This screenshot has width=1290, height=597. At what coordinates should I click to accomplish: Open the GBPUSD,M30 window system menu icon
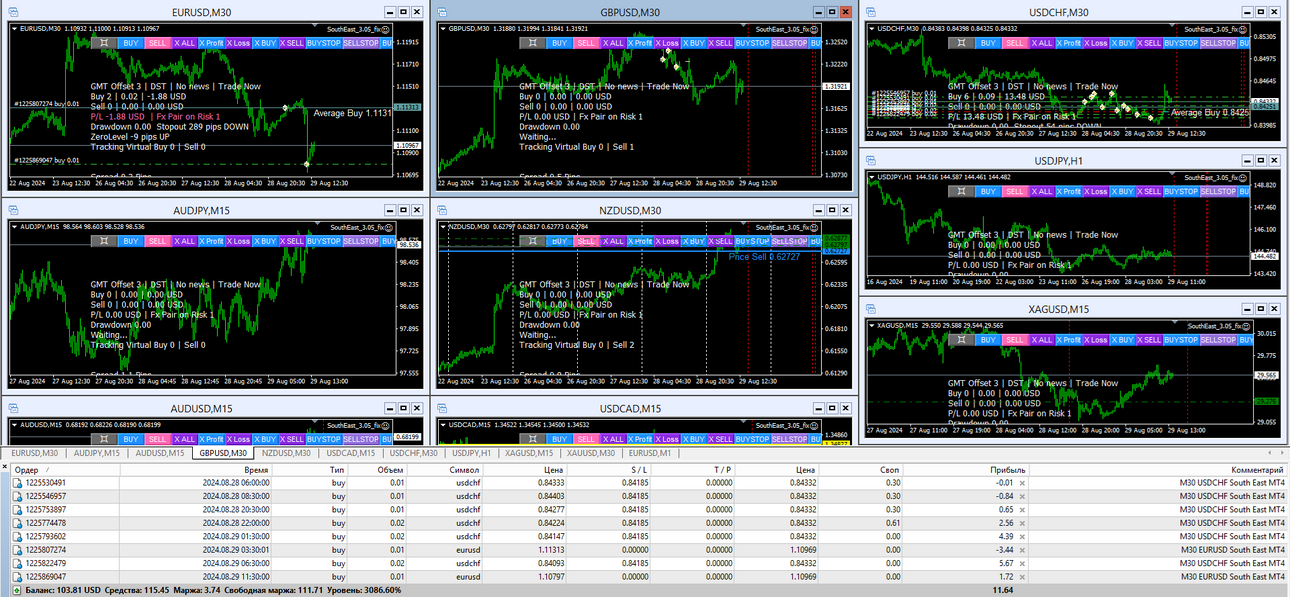440,12
